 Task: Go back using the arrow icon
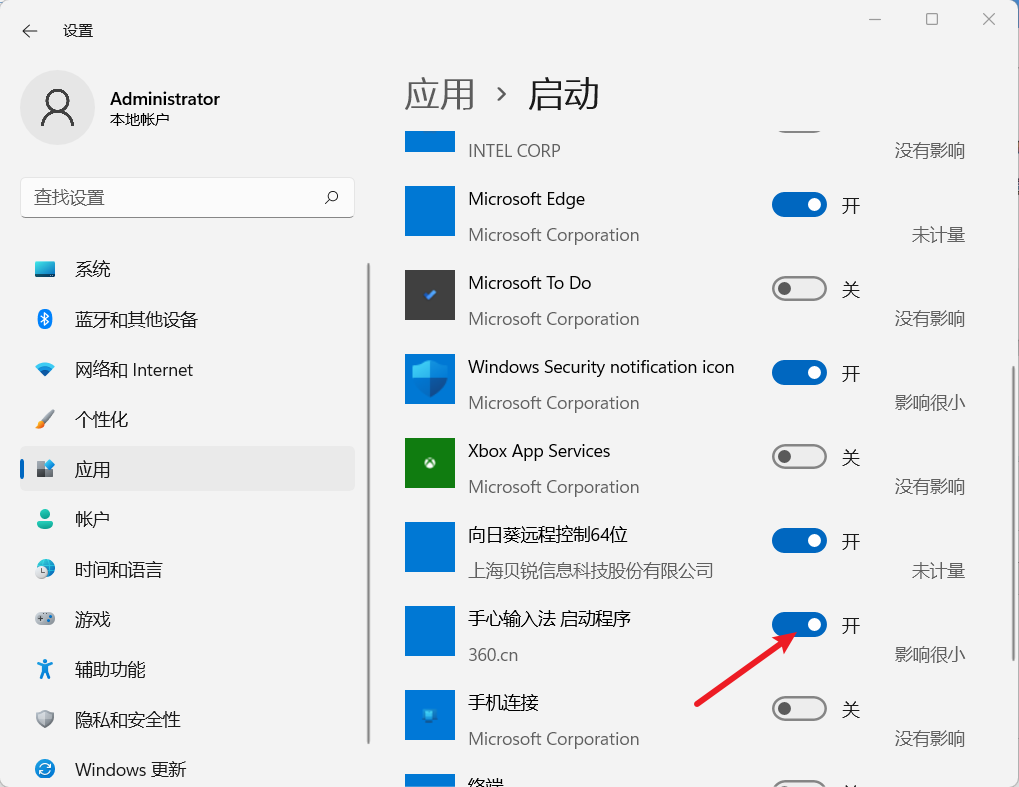pyautogui.click(x=30, y=31)
